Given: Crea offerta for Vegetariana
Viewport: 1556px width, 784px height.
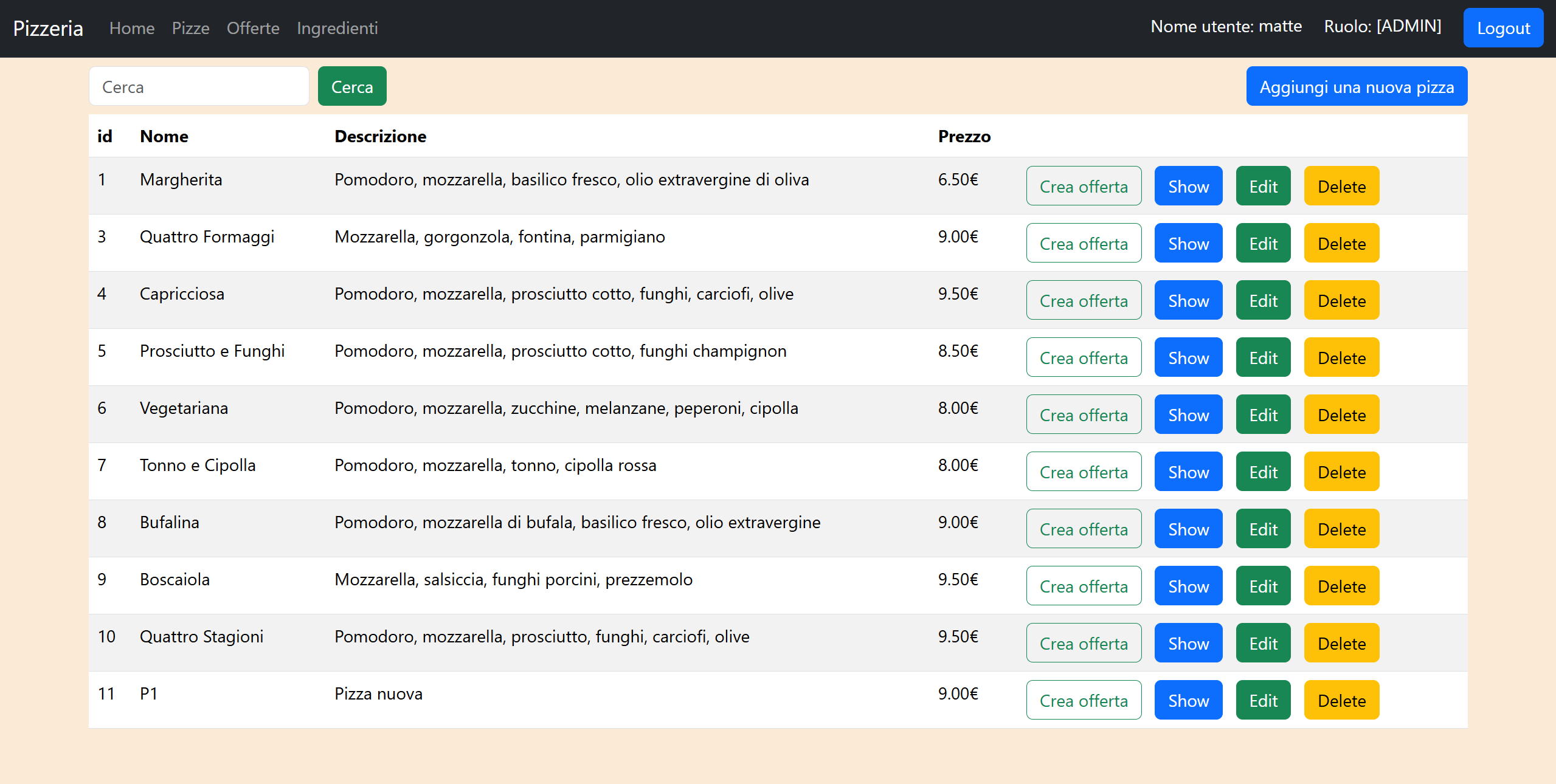Looking at the screenshot, I should tap(1083, 415).
